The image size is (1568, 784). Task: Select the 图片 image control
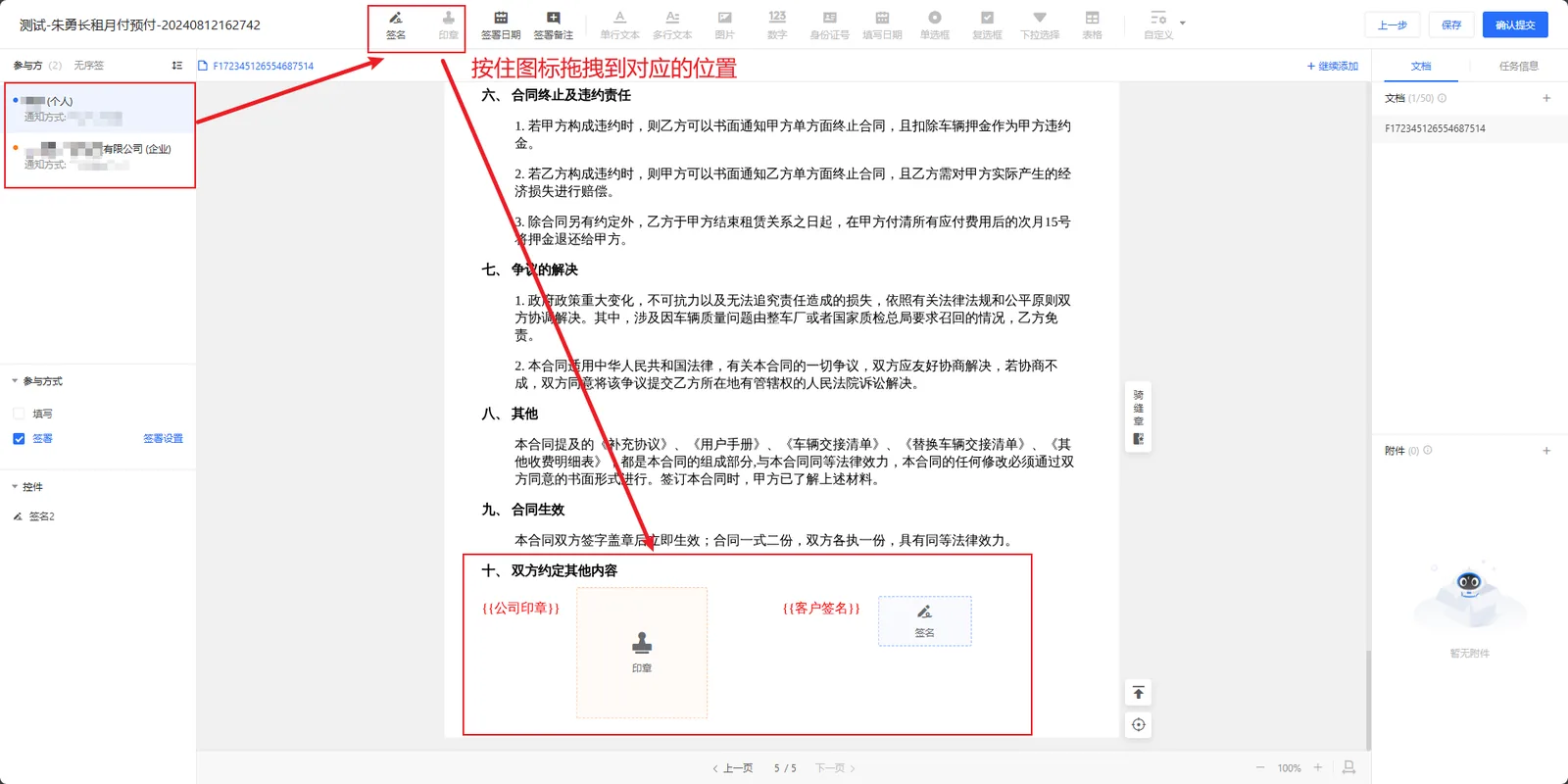click(x=725, y=25)
